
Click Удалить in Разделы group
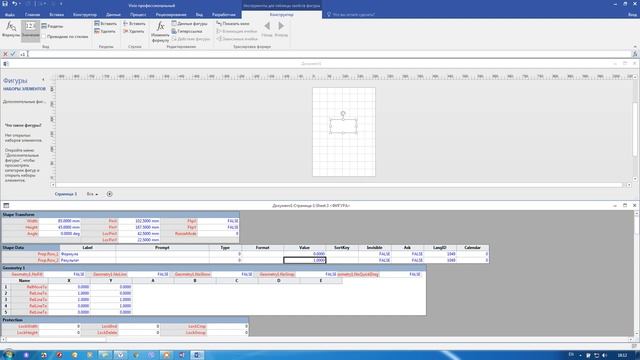tap(105, 31)
